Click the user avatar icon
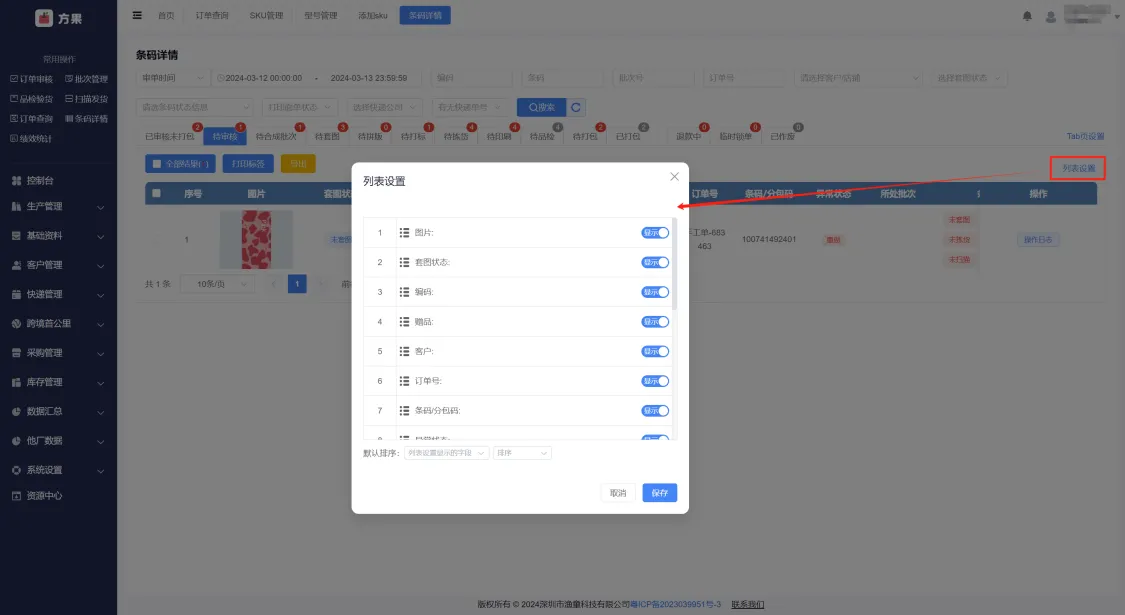 click(1050, 16)
